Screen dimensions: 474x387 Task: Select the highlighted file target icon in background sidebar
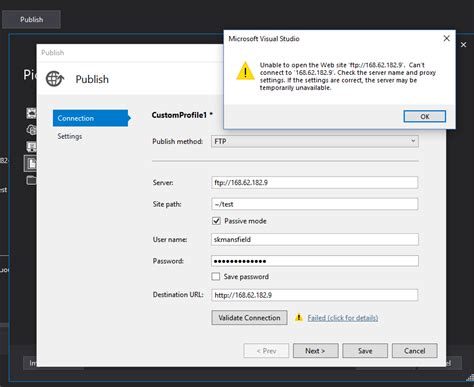coord(31,163)
